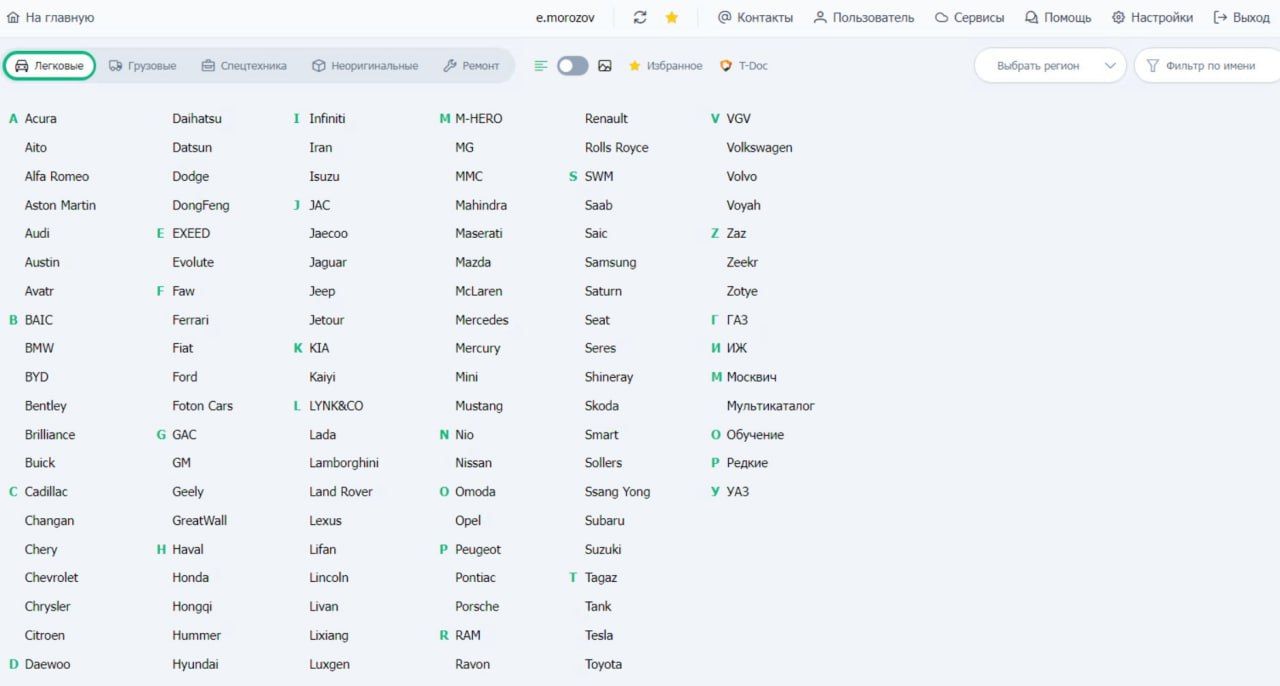Switch to the image view icon
The width and height of the screenshot is (1280, 686).
coord(605,66)
